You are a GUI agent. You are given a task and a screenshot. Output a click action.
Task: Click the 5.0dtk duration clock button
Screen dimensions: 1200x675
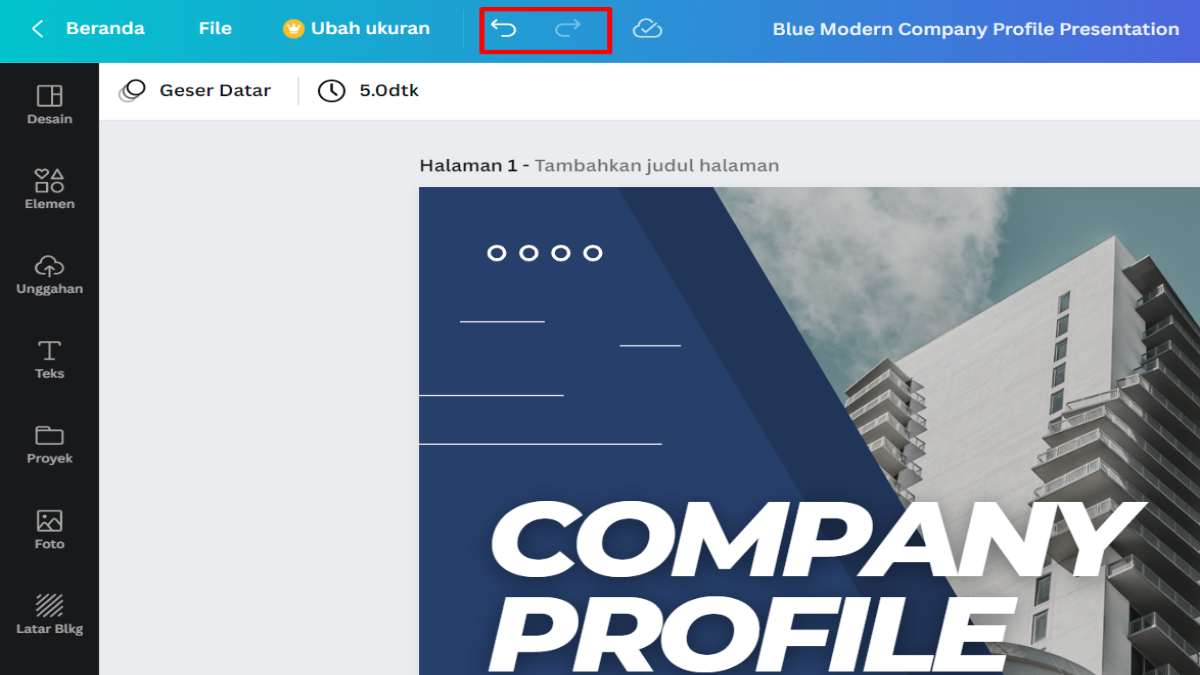[x=368, y=91]
